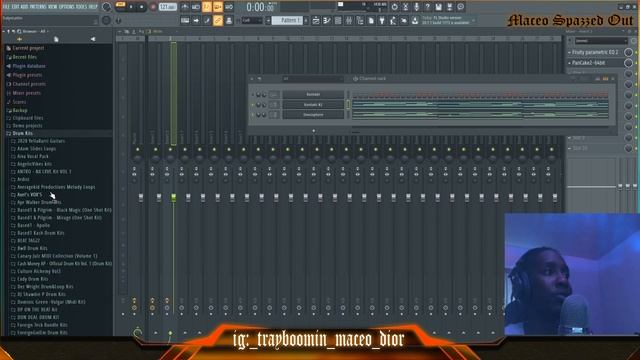The height and width of the screenshot is (360, 640).
Task: Click the audio editor scissors icon
Action: 405,7
